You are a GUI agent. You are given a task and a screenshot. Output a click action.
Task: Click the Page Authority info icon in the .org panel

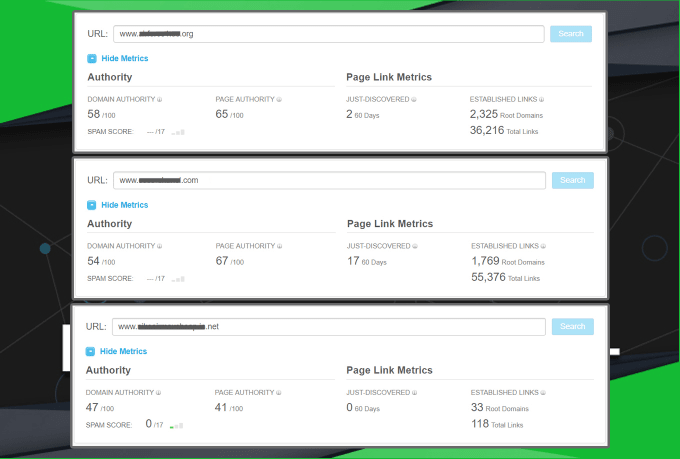tap(279, 100)
